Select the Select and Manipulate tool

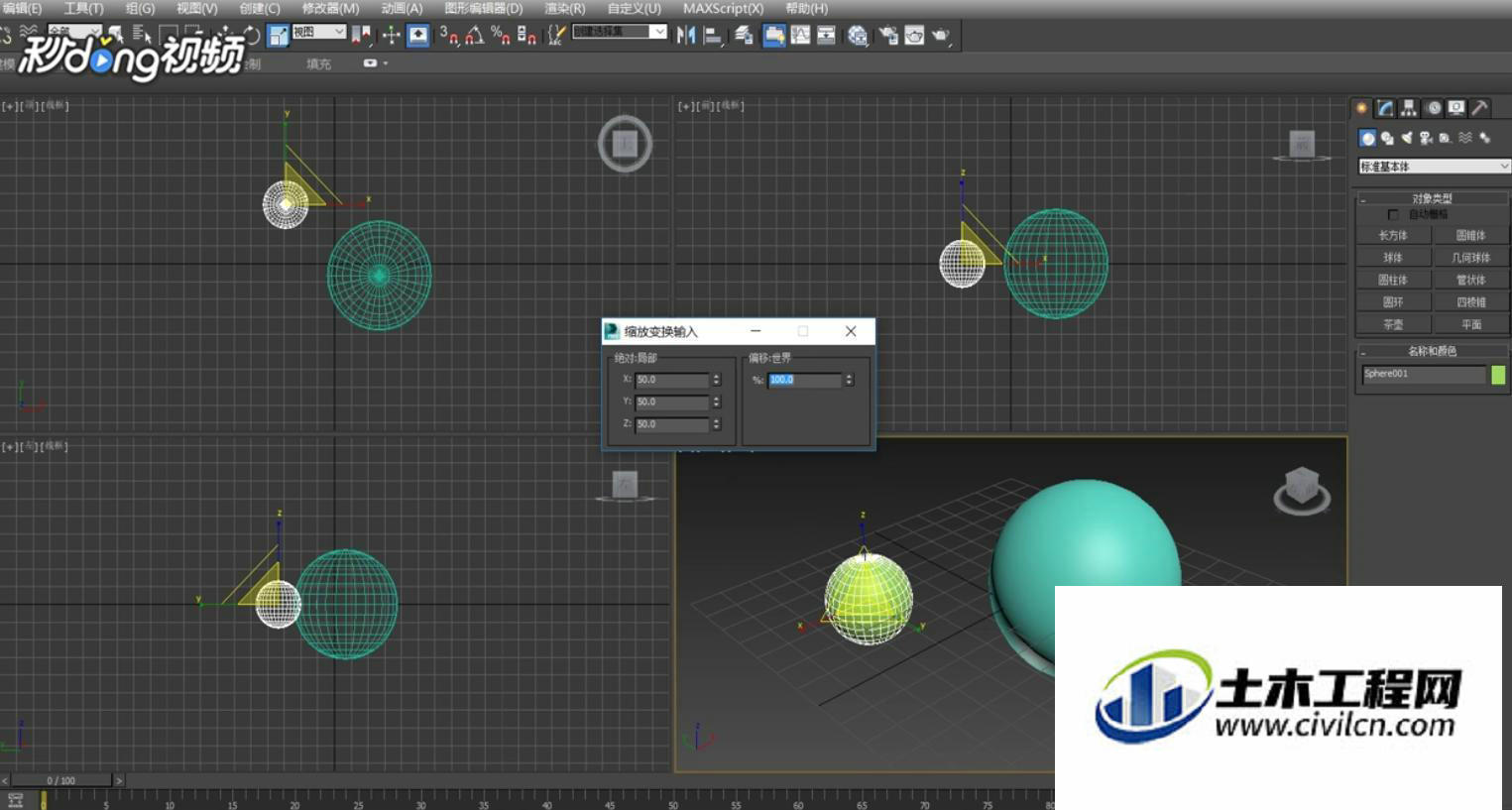click(392, 36)
